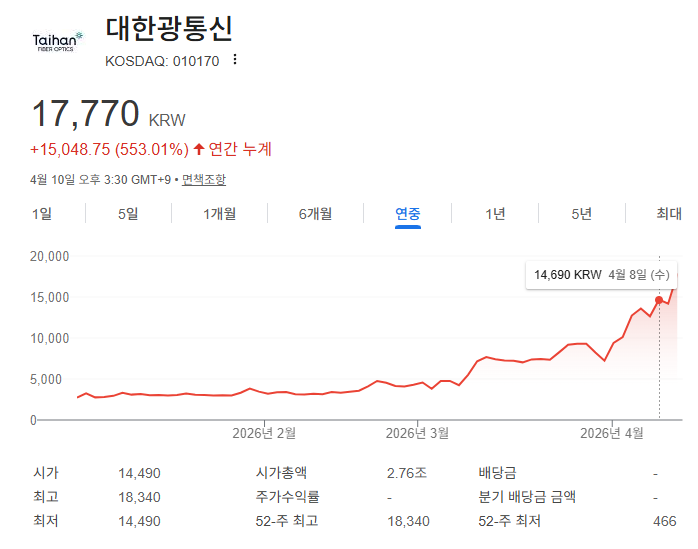The height and width of the screenshot is (549, 698).
Task: Click the 52-주 최고 label
Action: 287,521
